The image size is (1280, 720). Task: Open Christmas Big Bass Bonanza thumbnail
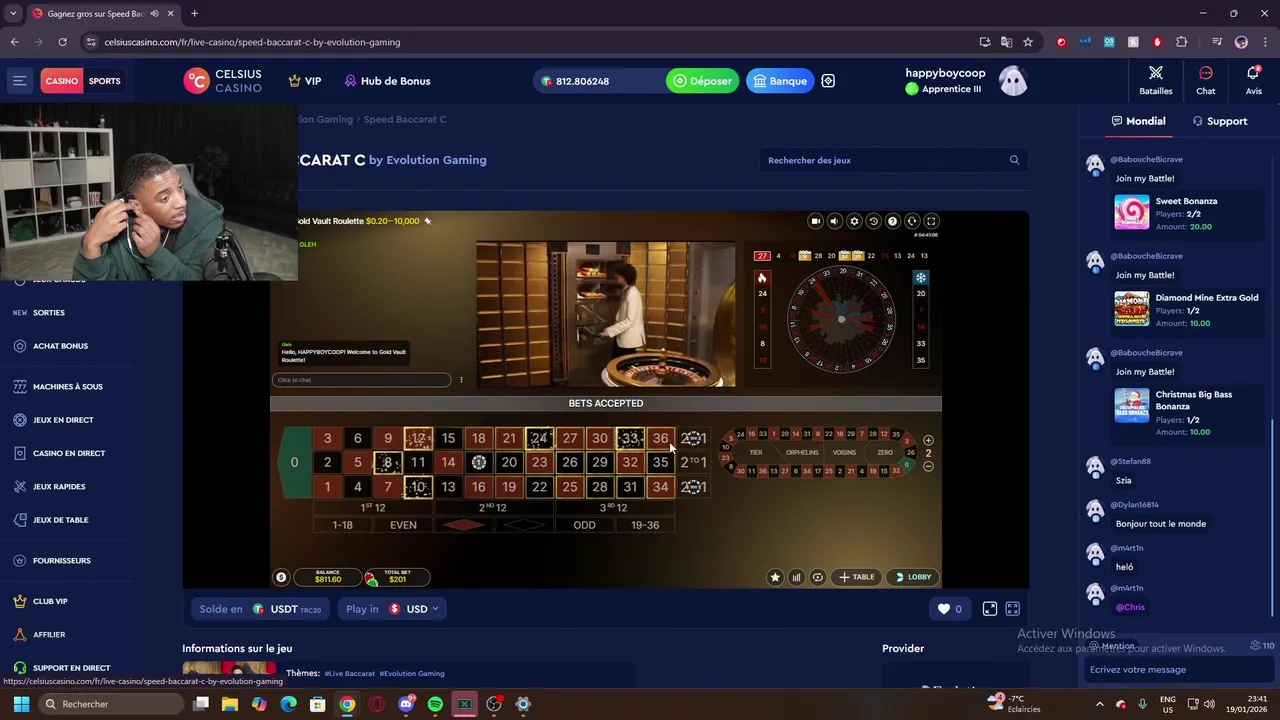(1132, 406)
